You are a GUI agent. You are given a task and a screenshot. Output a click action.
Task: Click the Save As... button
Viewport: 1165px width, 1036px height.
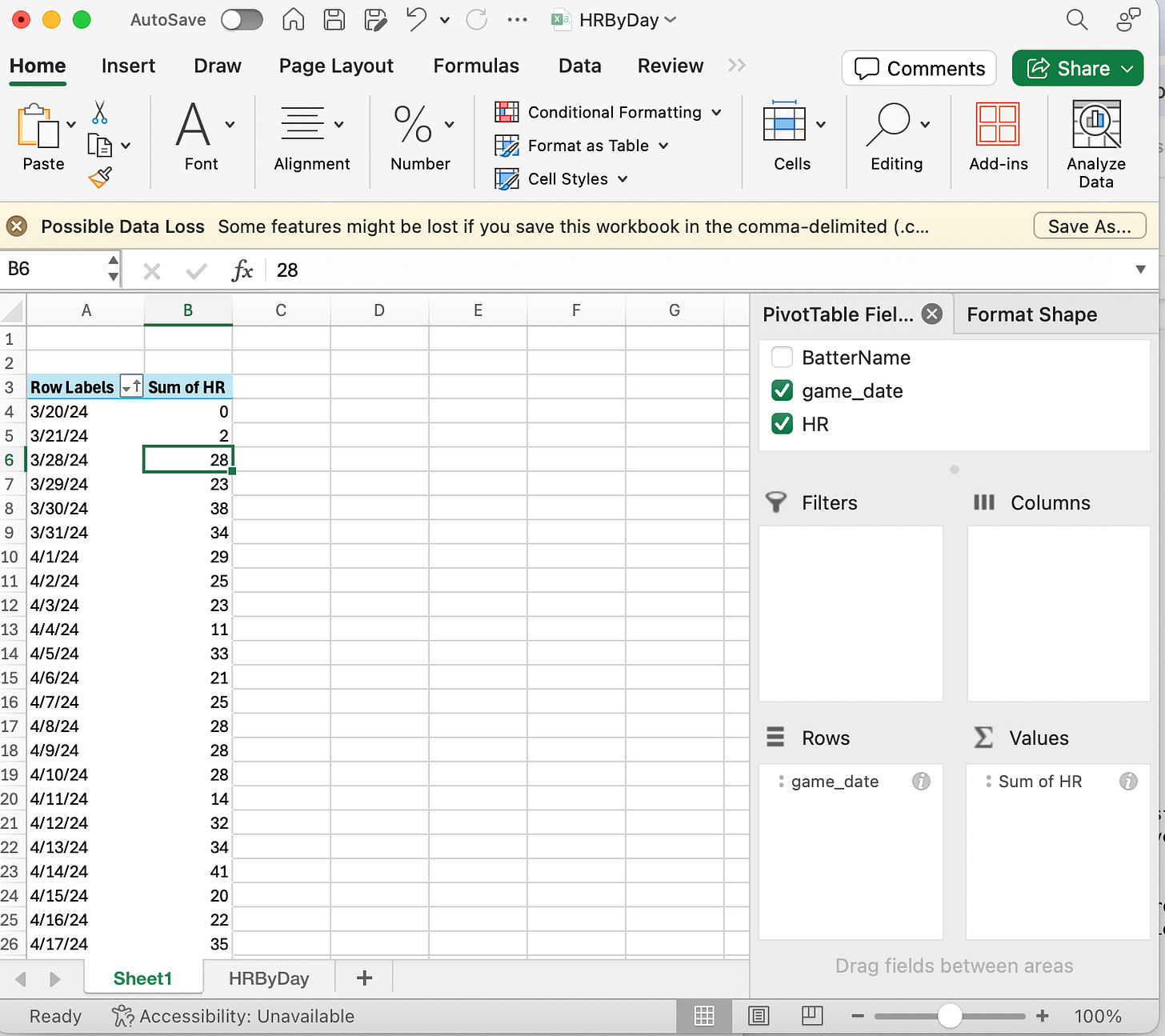1090,226
